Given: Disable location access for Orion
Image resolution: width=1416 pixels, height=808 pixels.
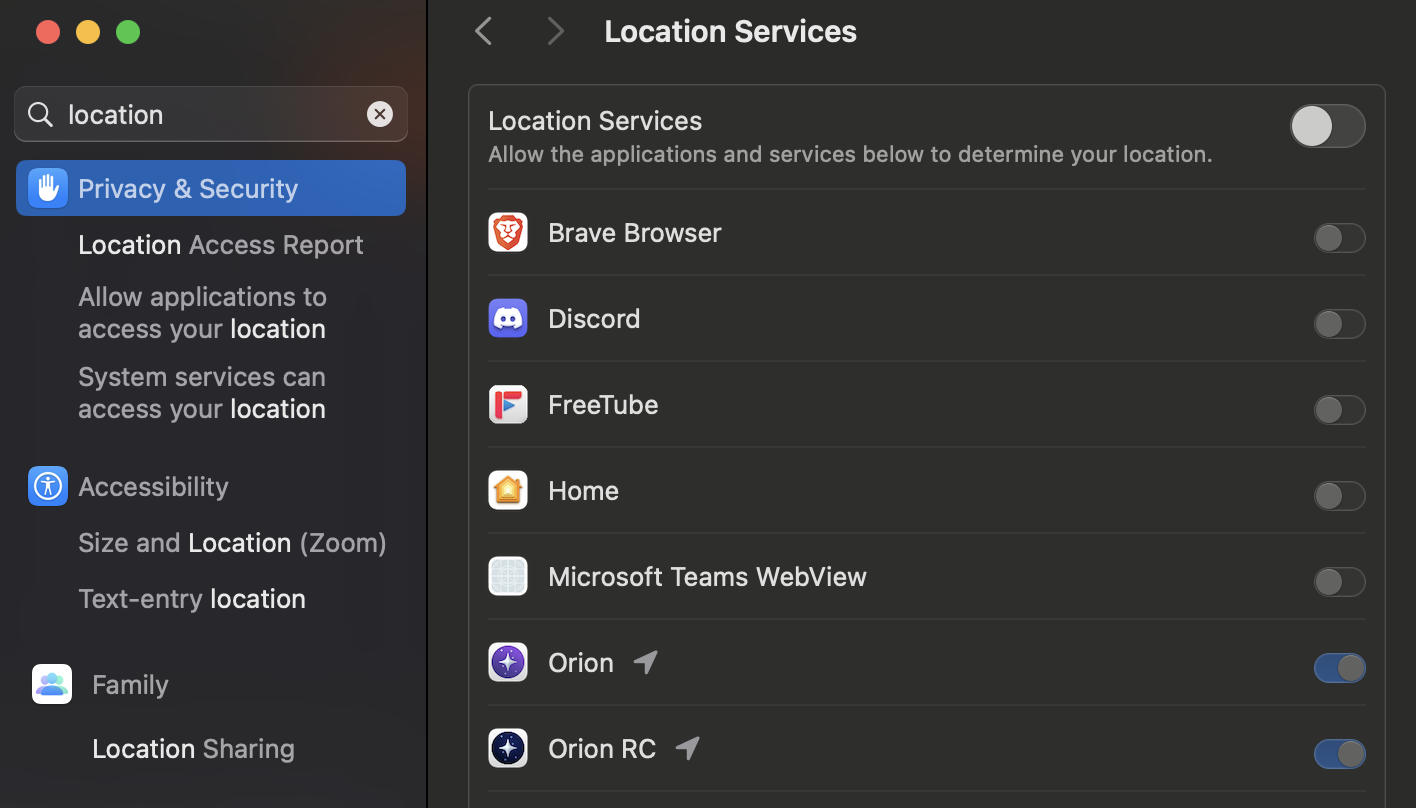Looking at the screenshot, I should coord(1339,668).
